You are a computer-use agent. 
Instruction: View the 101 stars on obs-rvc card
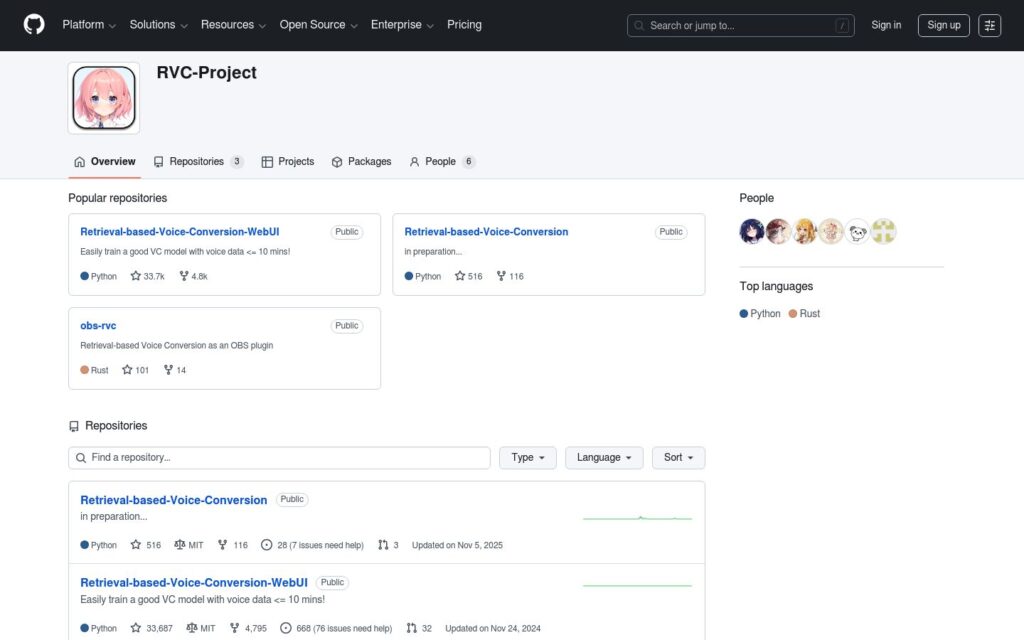(x=136, y=370)
